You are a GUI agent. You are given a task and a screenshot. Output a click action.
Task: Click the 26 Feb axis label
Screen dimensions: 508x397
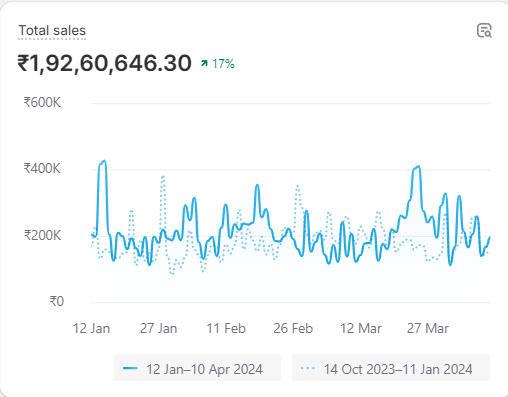293,328
